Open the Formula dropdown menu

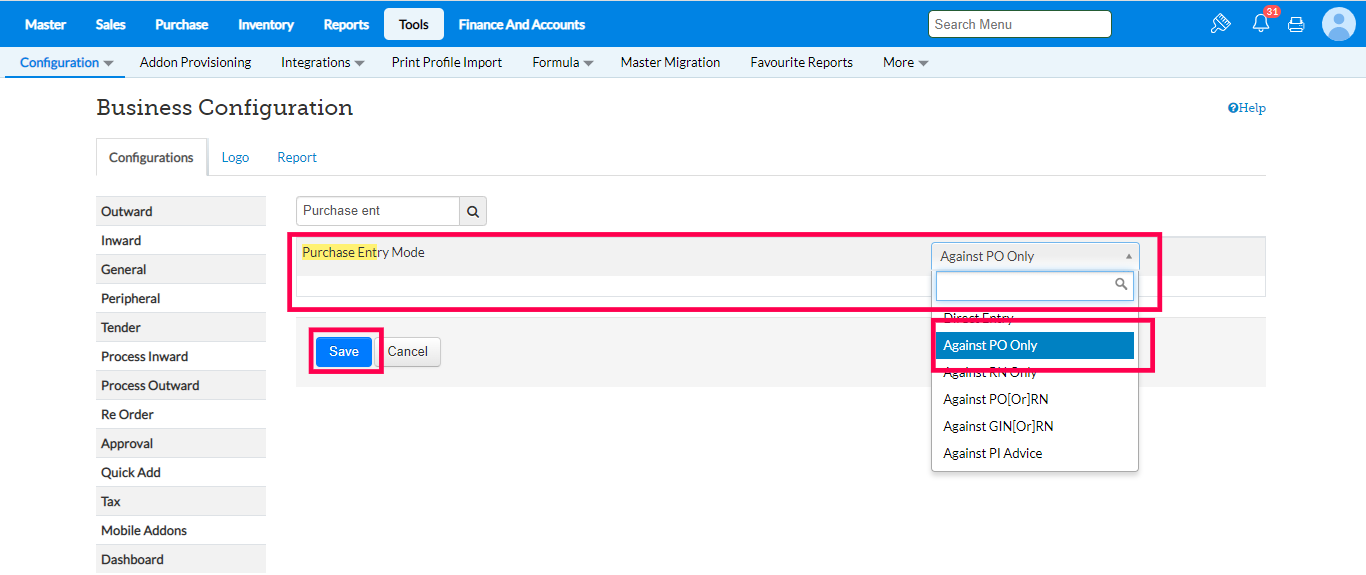pyautogui.click(x=562, y=62)
